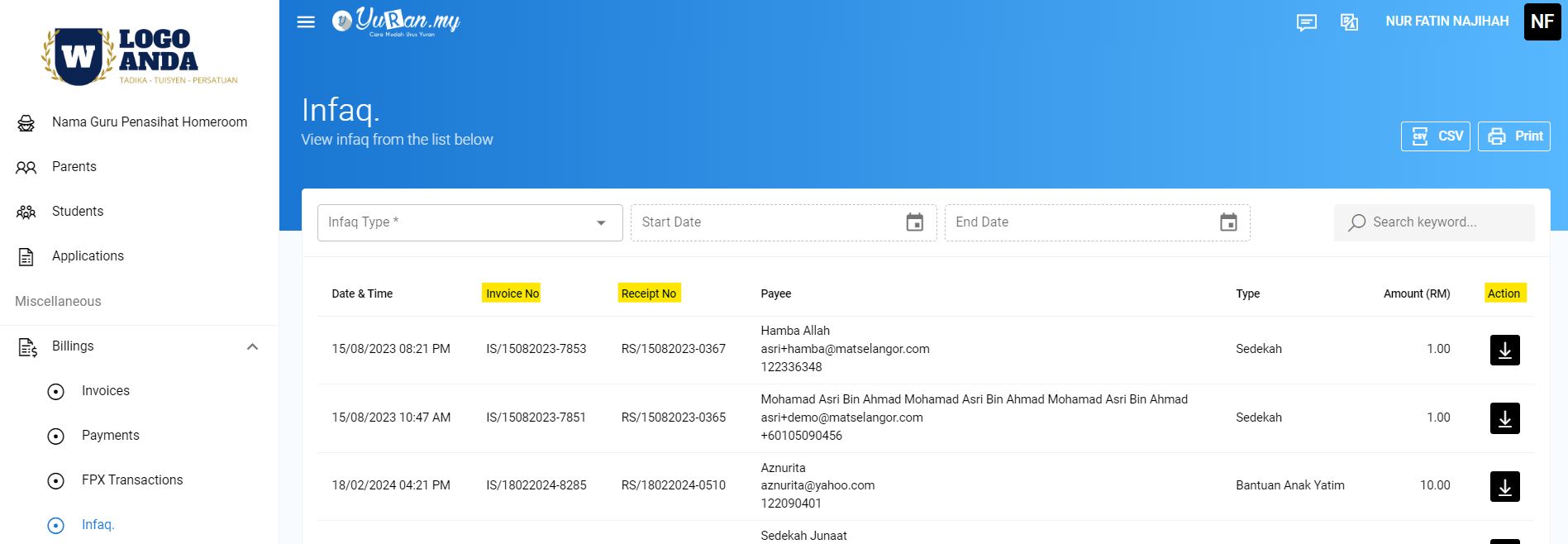The height and width of the screenshot is (544, 1568).
Task: Click the Billings menu label
Action: pyautogui.click(x=73, y=346)
